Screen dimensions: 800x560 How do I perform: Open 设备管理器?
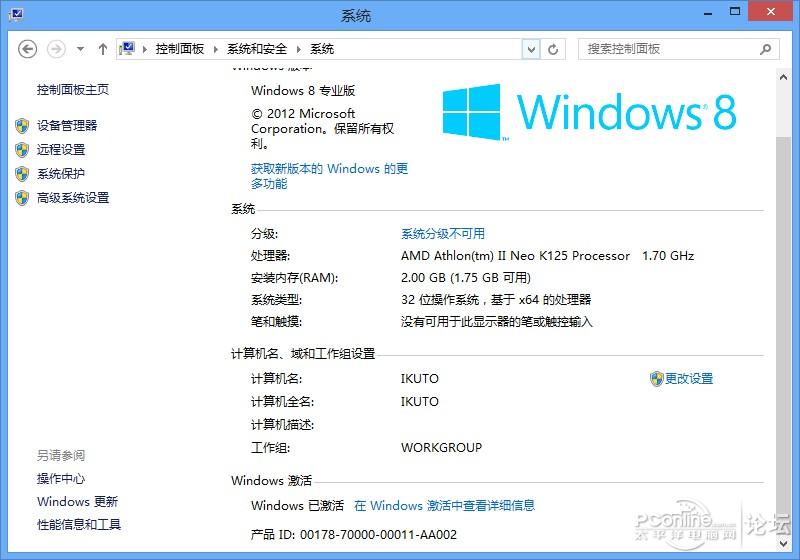pos(67,125)
